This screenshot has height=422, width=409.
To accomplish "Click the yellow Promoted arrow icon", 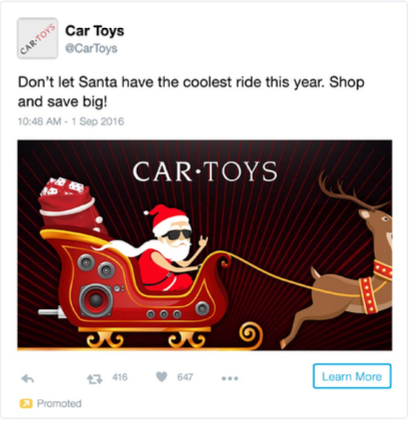I will coord(26,403).
